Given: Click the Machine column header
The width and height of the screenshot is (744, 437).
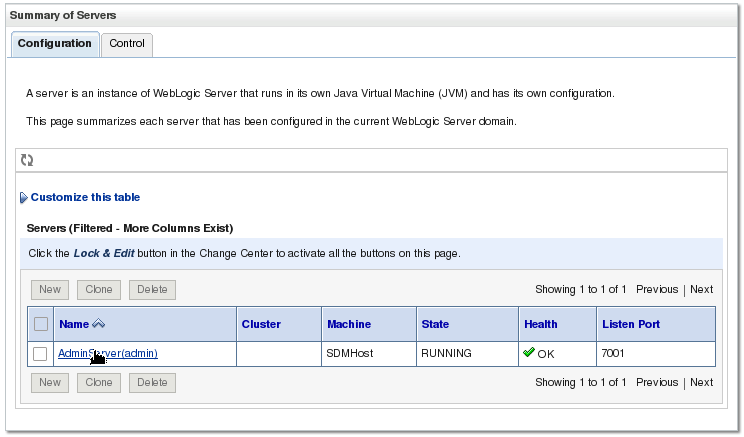Looking at the screenshot, I should (x=349, y=324).
